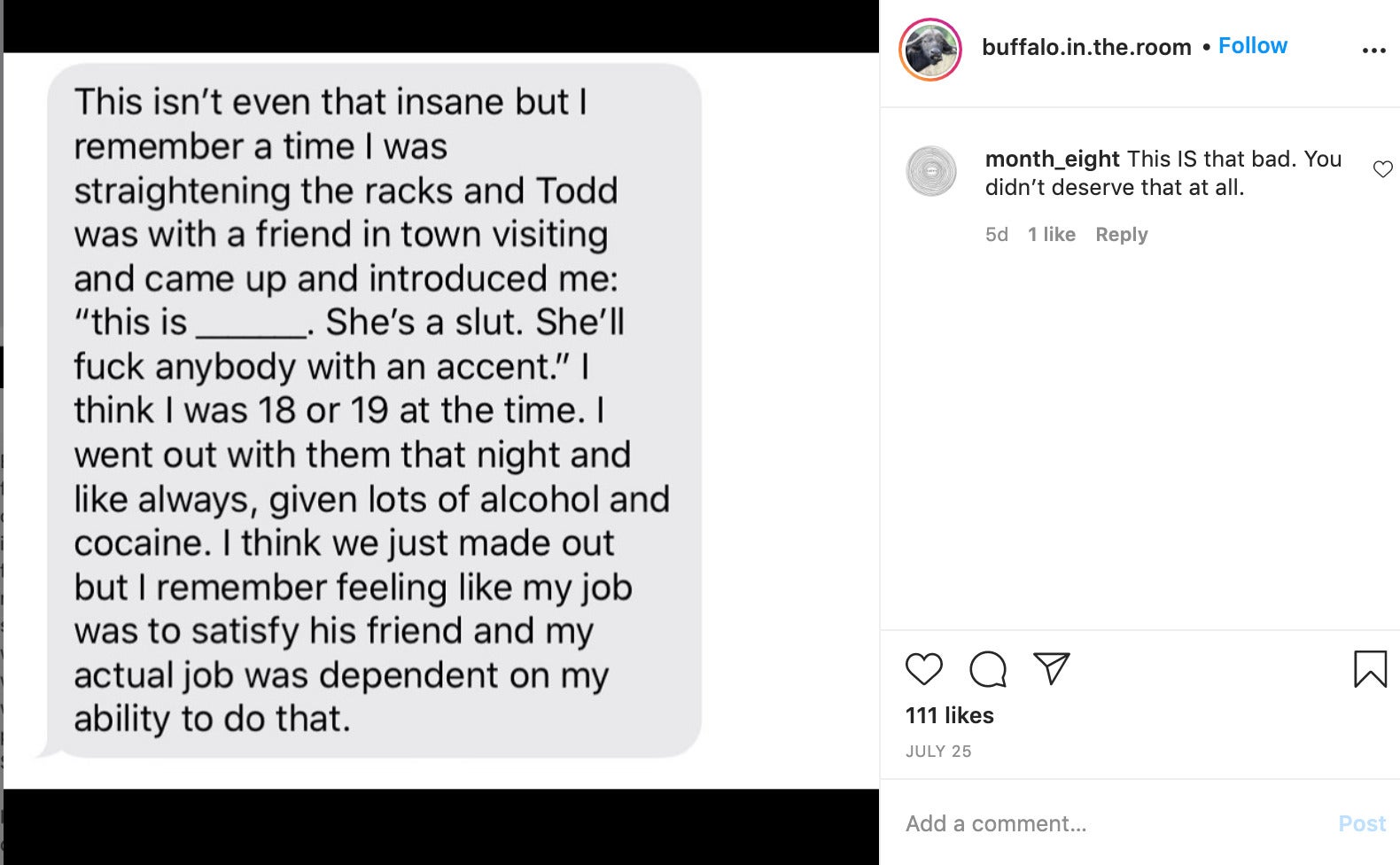
Task: Open month_eight's avatar
Action: point(931,171)
